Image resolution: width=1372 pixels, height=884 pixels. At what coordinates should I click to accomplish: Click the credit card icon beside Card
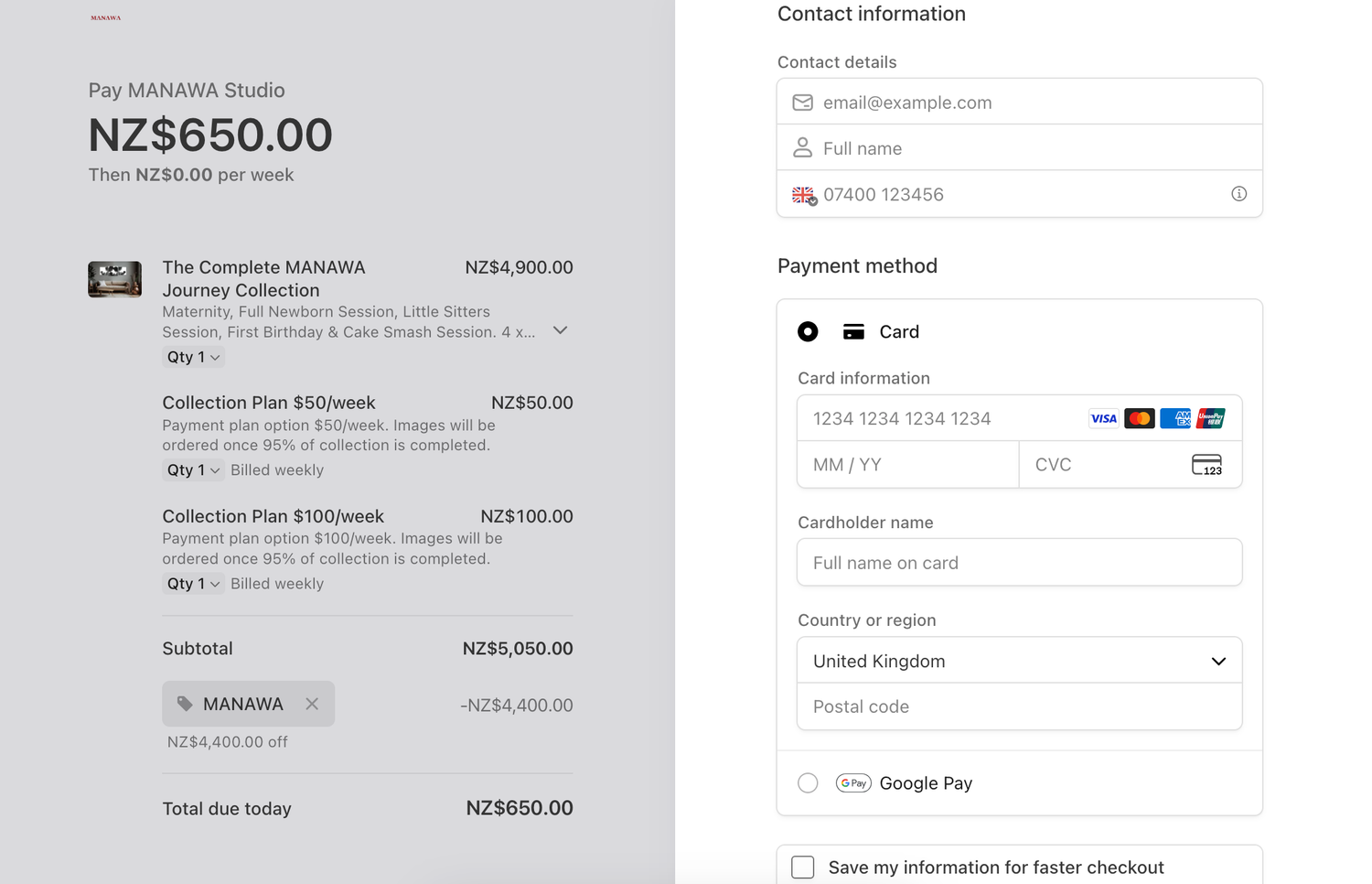(x=853, y=332)
